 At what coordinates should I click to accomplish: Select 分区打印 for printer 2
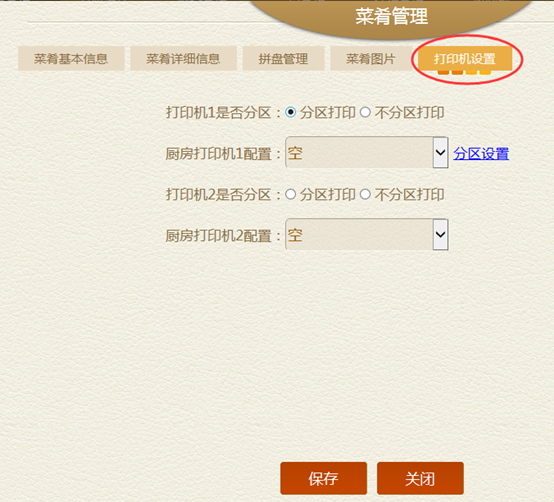tap(290, 194)
